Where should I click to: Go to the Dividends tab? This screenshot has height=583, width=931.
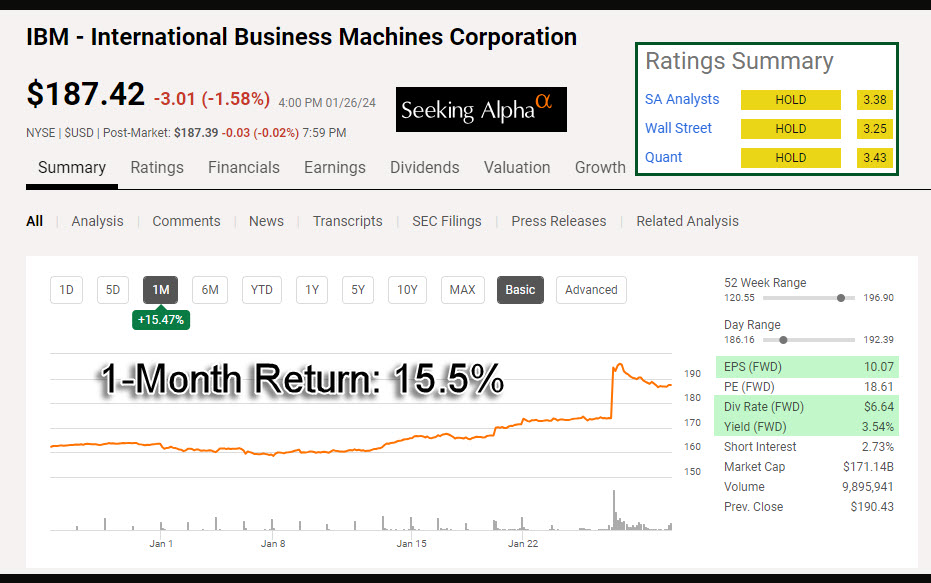click(425, 168)
